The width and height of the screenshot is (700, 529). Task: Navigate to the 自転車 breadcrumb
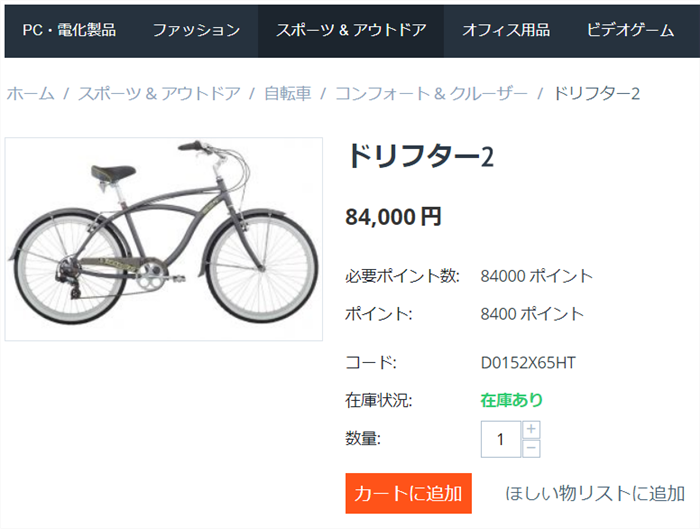point(287,93)
